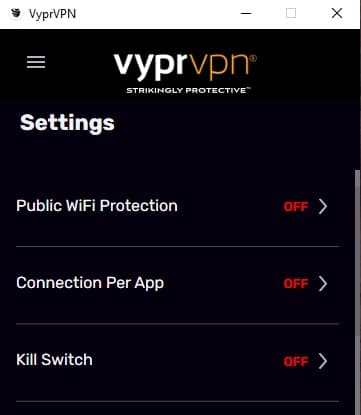This screenshot has height=415, width=361.
Task: Click the Strikingly Protective tagline
Action: [x=188, y=90]
